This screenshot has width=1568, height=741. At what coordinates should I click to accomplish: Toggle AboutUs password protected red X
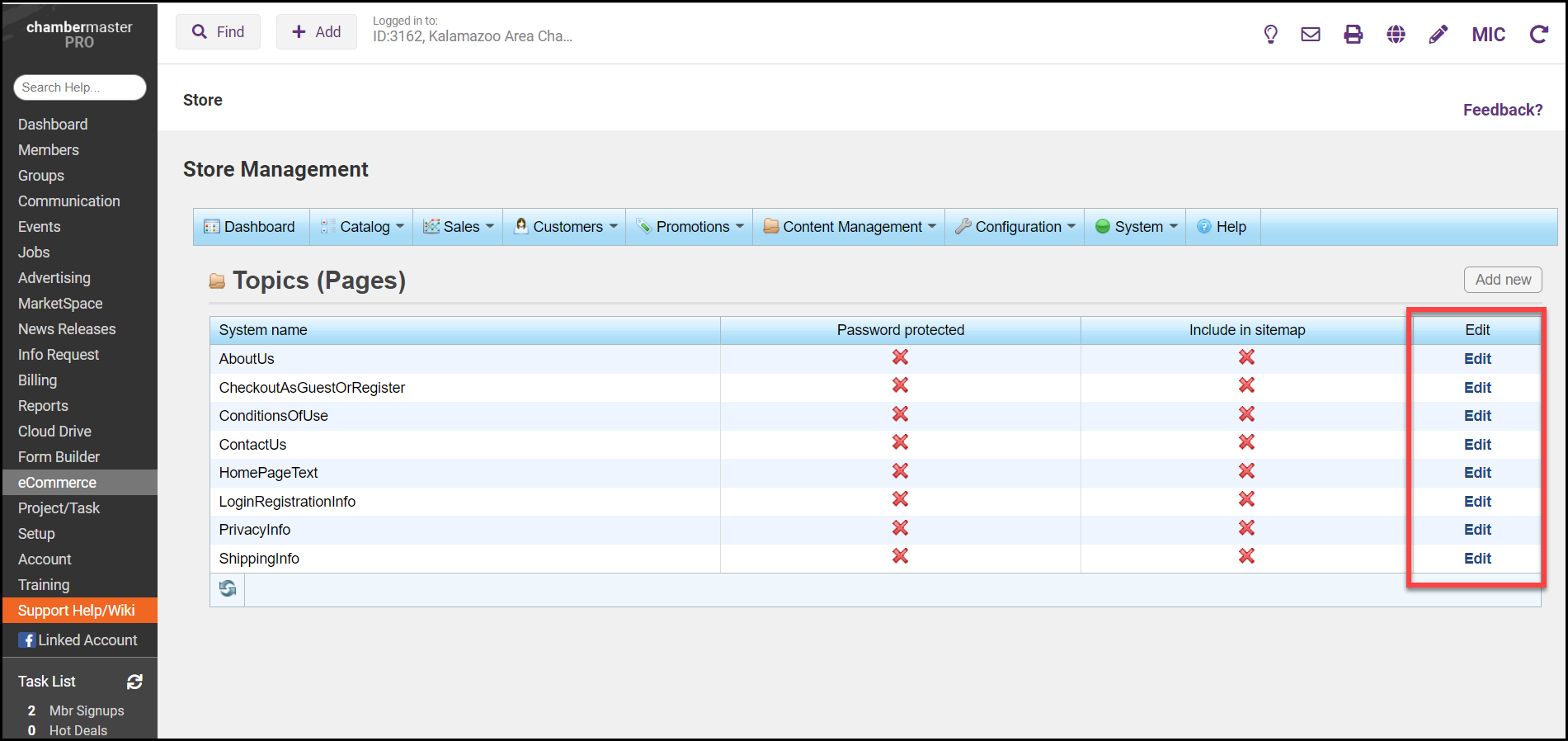pos(900,357)
